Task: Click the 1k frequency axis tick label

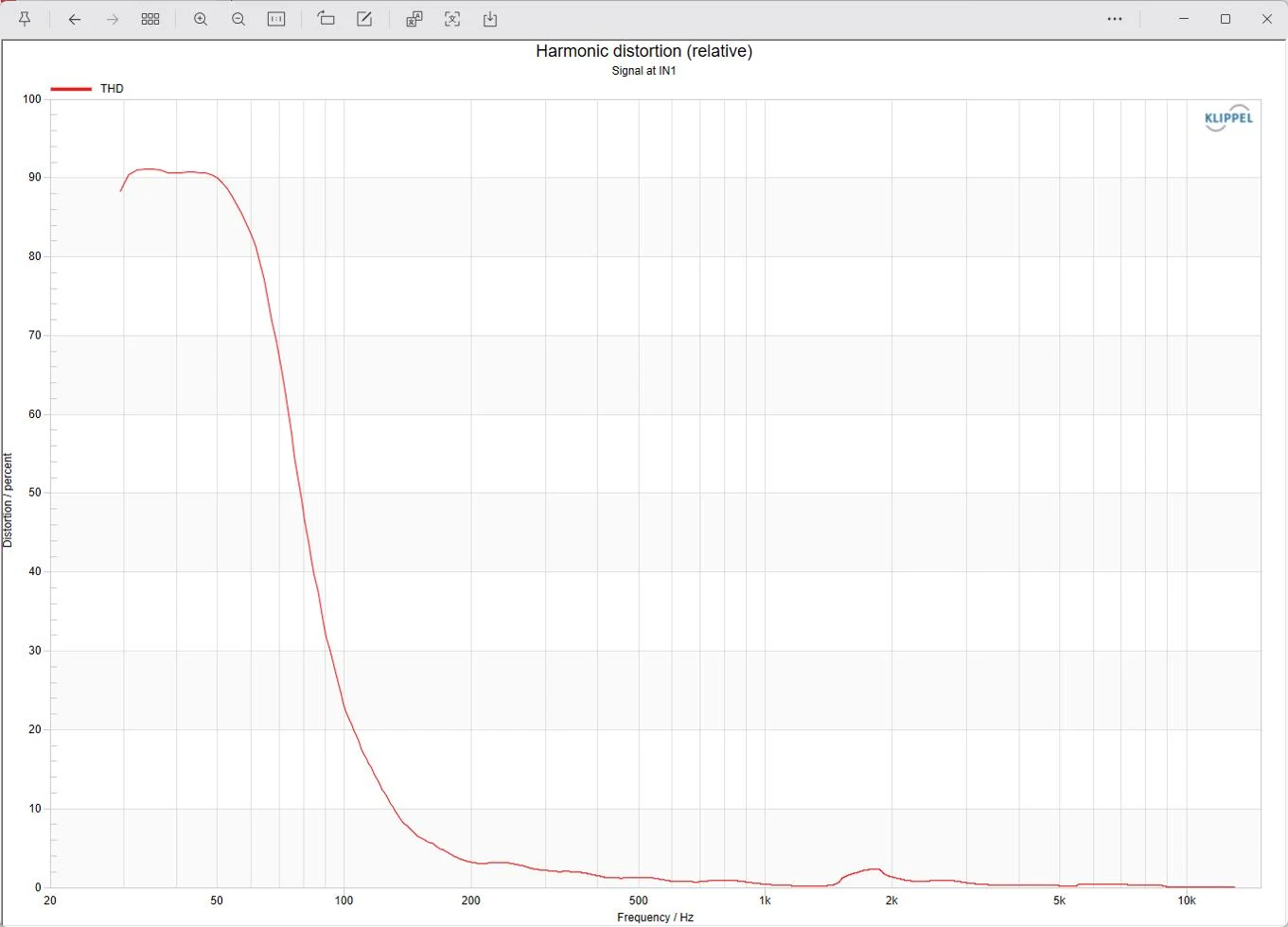Action: pos(765,901)
